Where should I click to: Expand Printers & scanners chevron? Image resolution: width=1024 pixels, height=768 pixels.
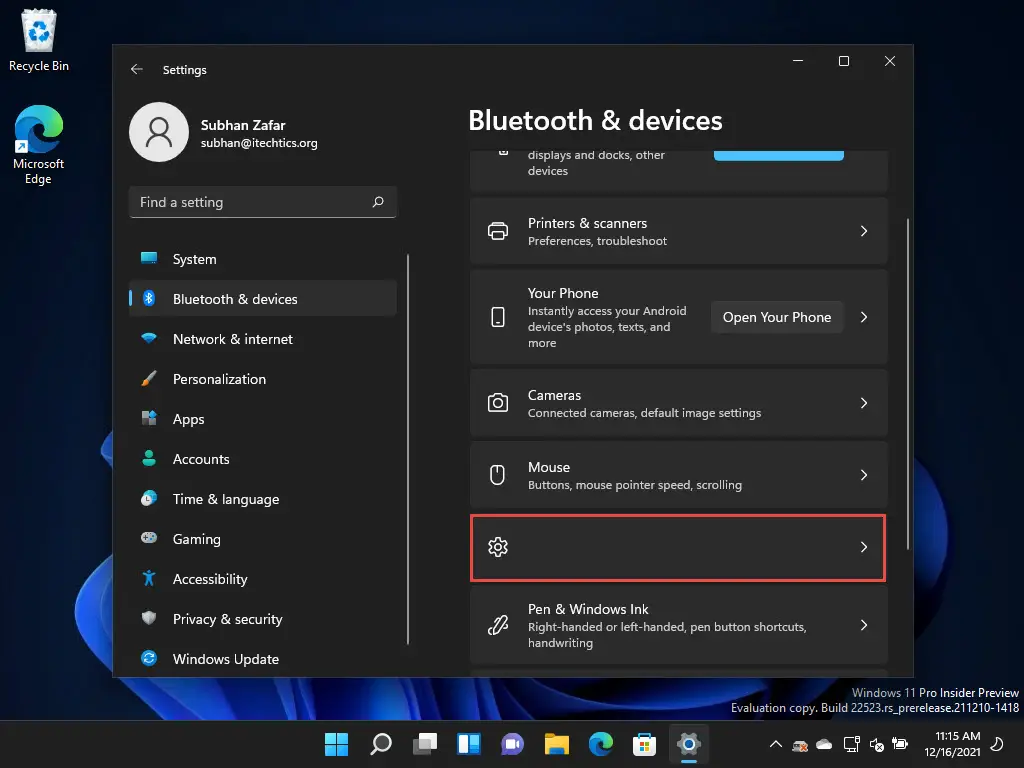pos(864,231)
